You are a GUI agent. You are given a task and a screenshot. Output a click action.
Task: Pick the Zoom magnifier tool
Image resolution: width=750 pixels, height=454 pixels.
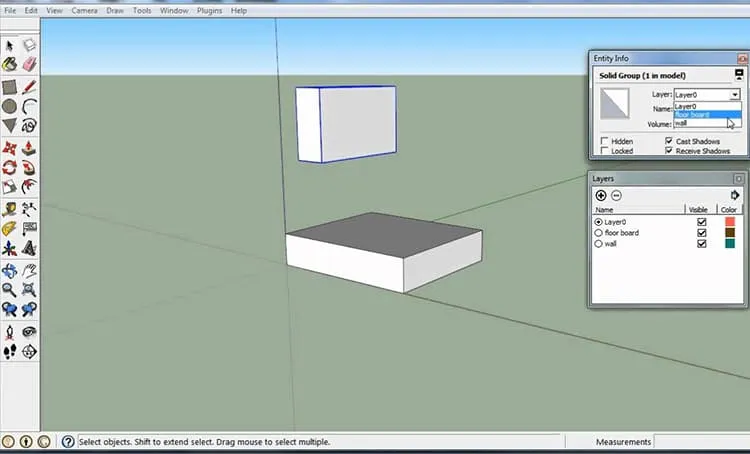10,290
